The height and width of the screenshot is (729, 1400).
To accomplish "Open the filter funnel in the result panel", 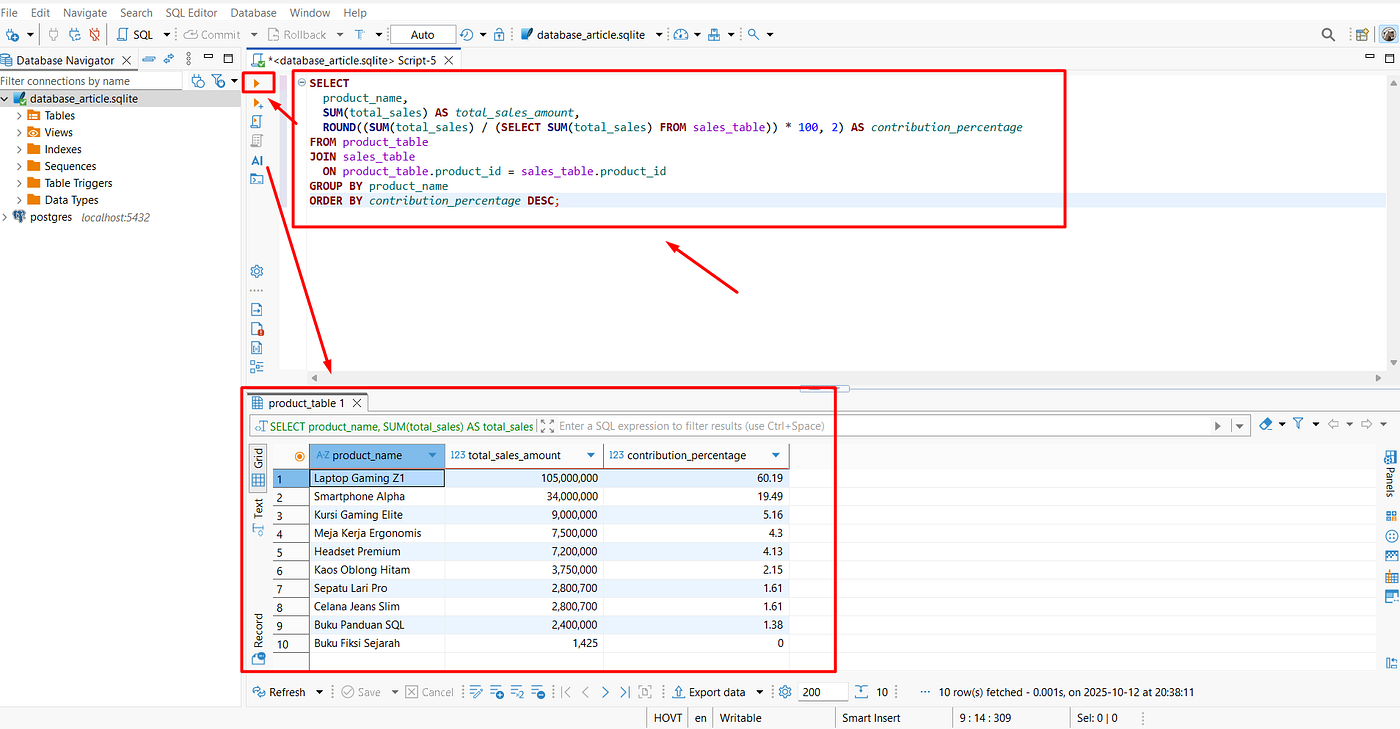I will coord(1298,424).
